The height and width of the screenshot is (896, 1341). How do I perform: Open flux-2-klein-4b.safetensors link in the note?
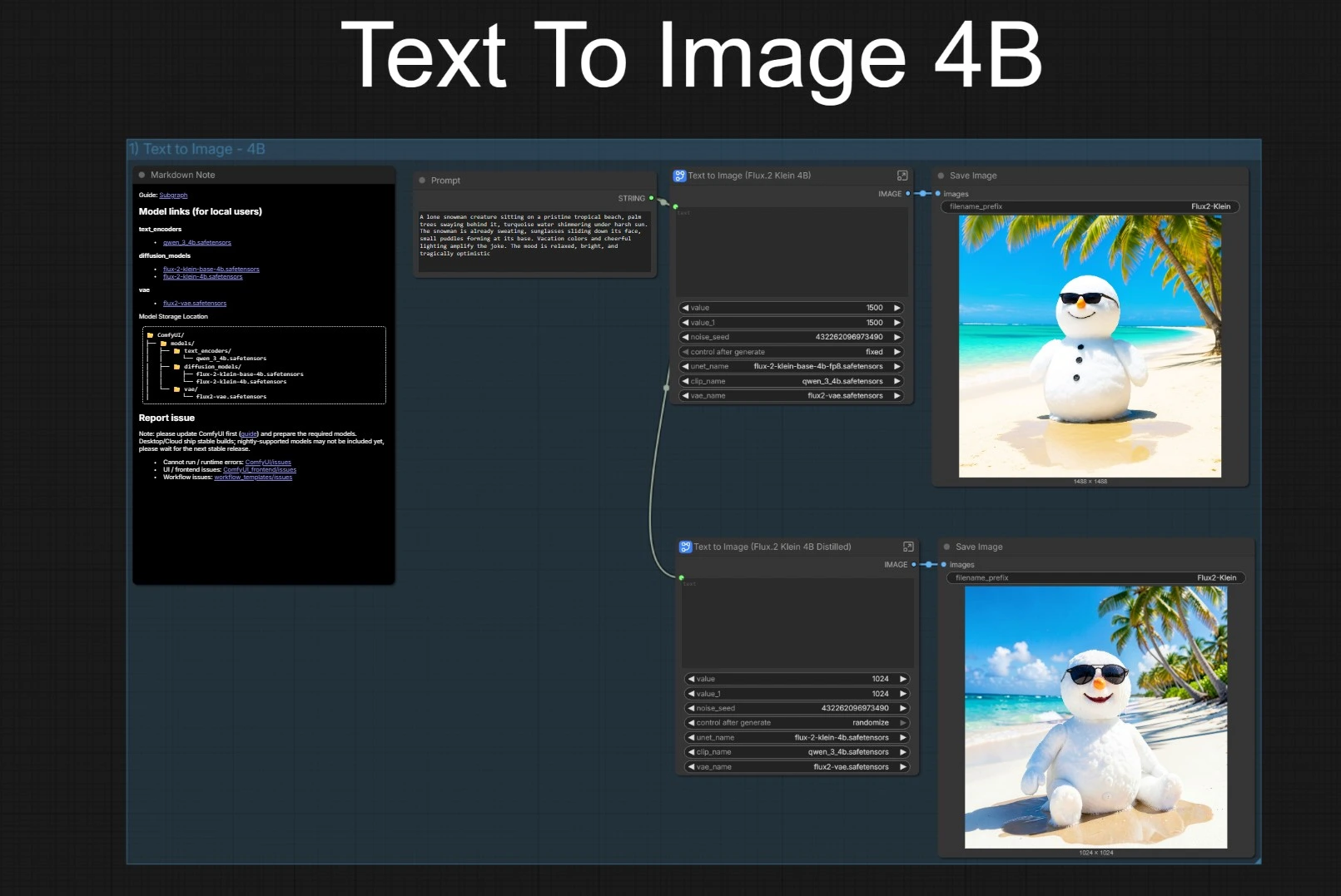pos(203,276)
